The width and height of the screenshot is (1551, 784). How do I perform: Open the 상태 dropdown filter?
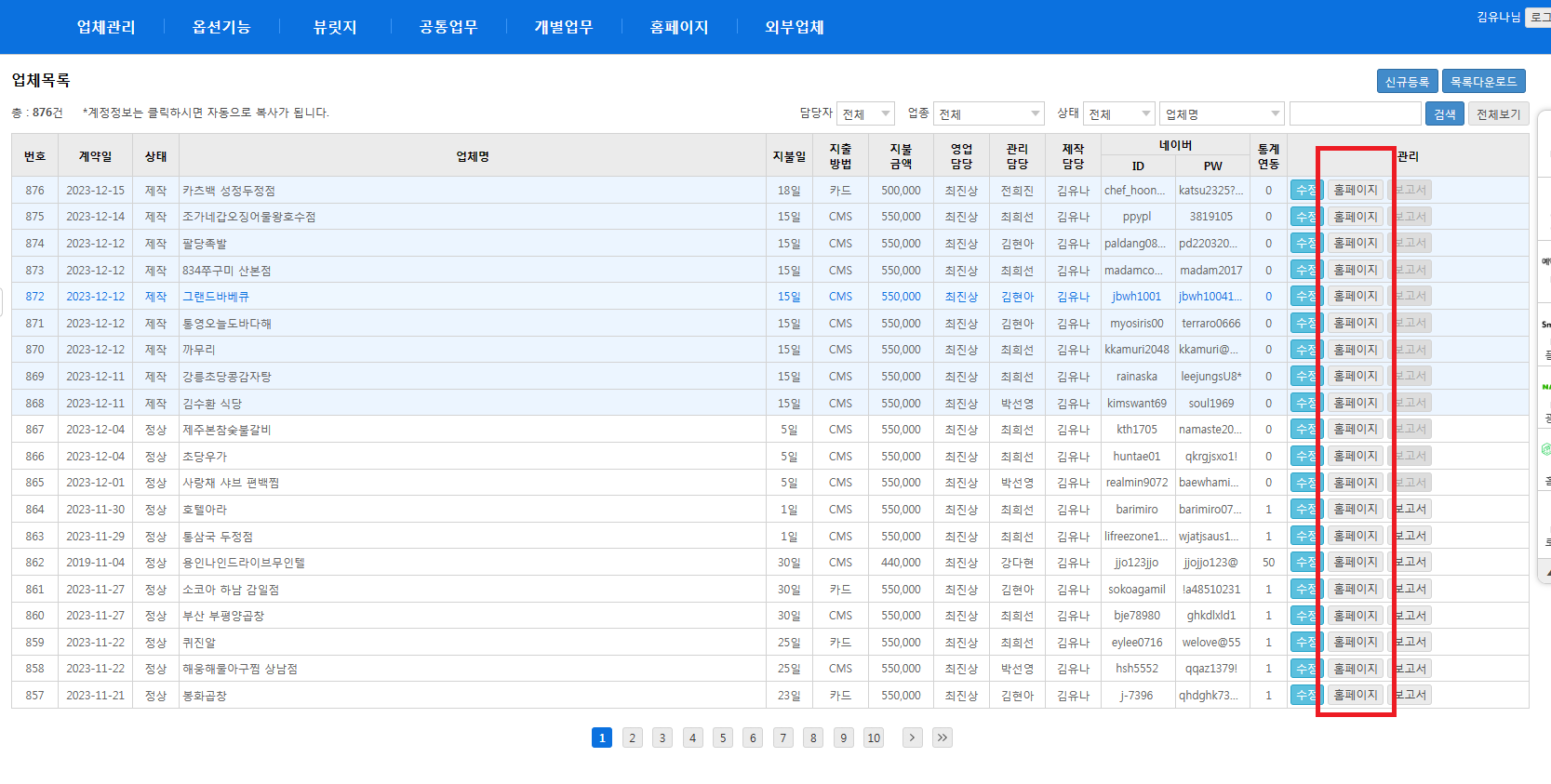pos(1117,113)
